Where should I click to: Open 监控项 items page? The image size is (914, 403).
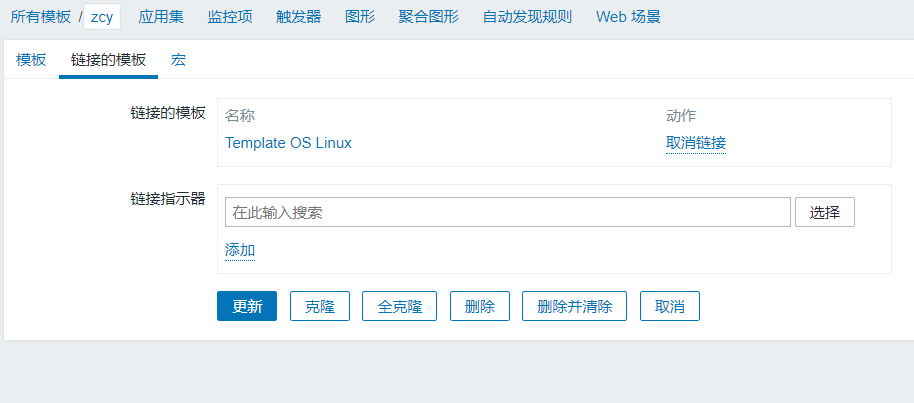point(230,16)
